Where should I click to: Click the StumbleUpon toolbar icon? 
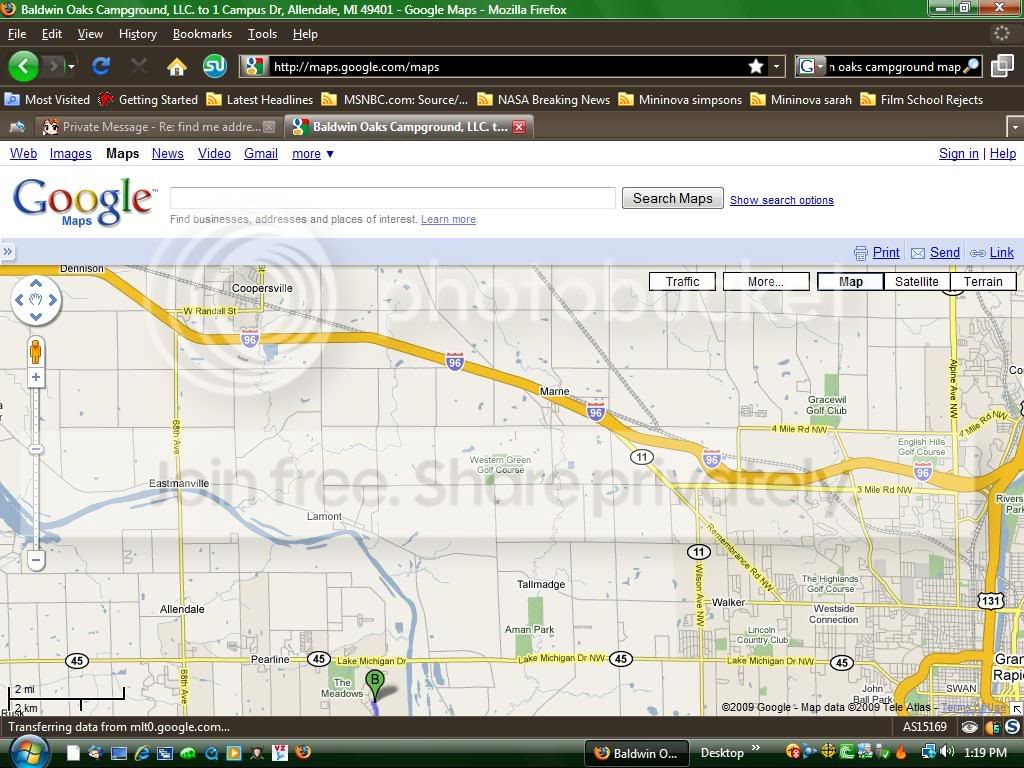tap(214, 65)
